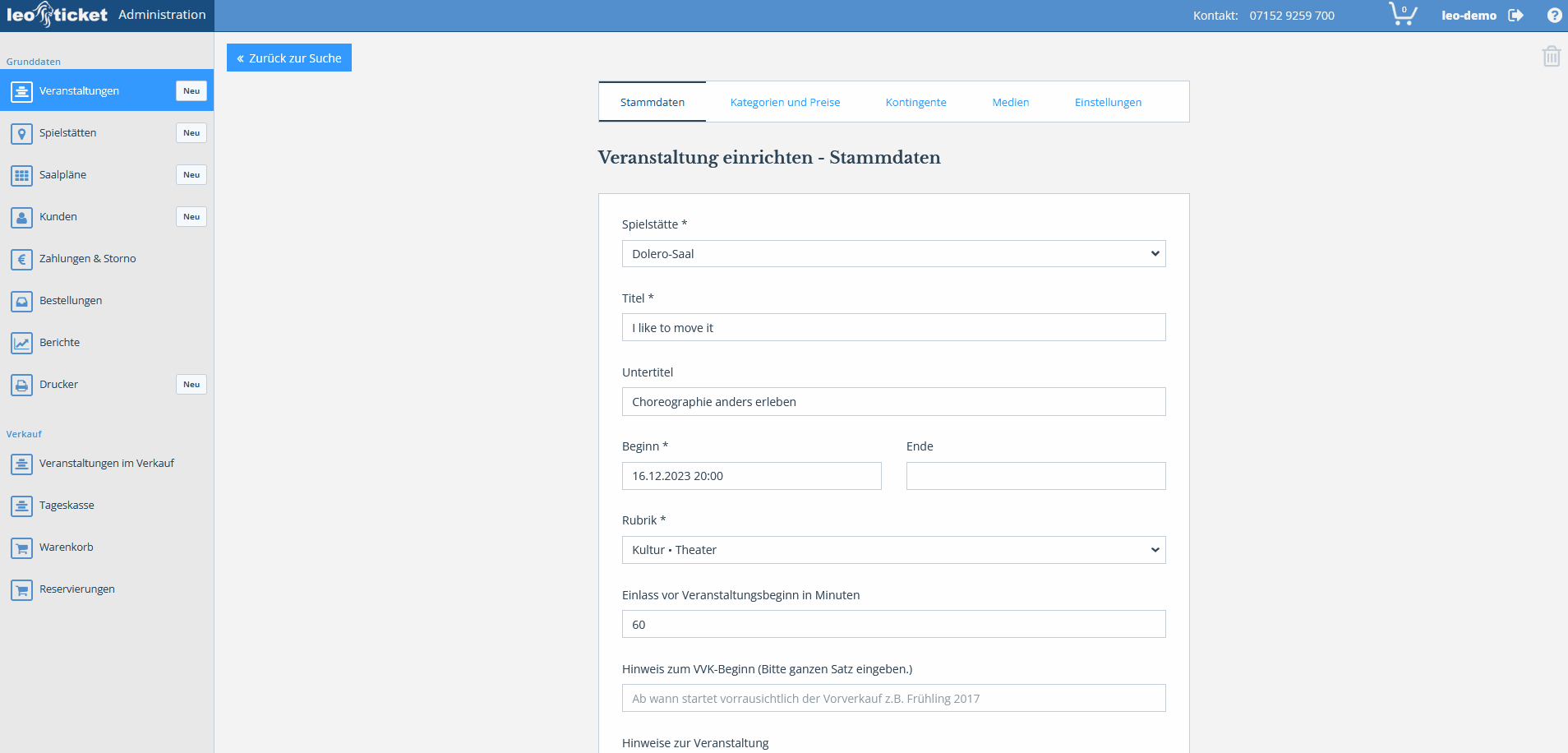Open the help question mark icon

[x=1554, y=16]
